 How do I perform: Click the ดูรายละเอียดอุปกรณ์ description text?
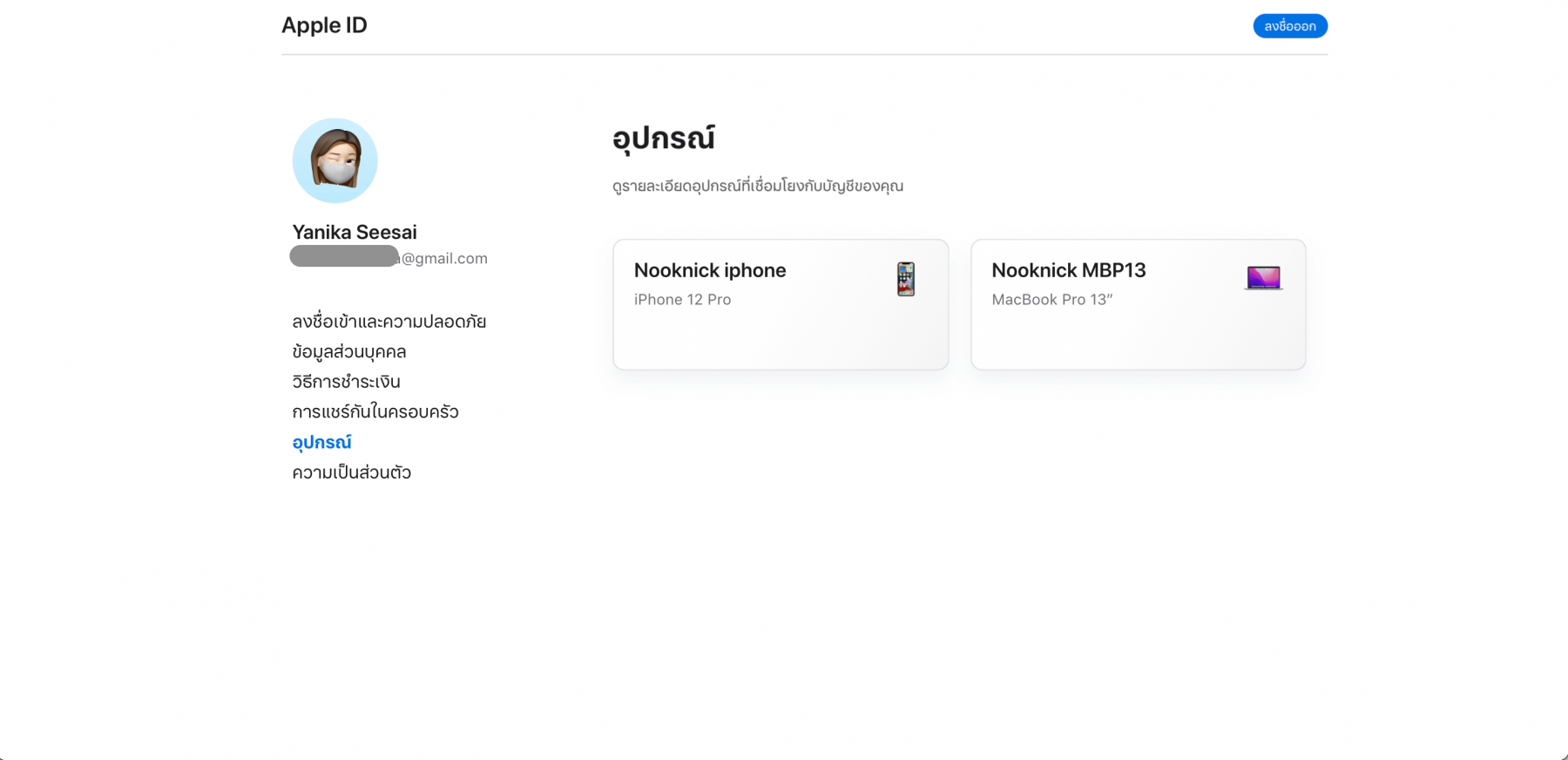click(x=757, y=187)
